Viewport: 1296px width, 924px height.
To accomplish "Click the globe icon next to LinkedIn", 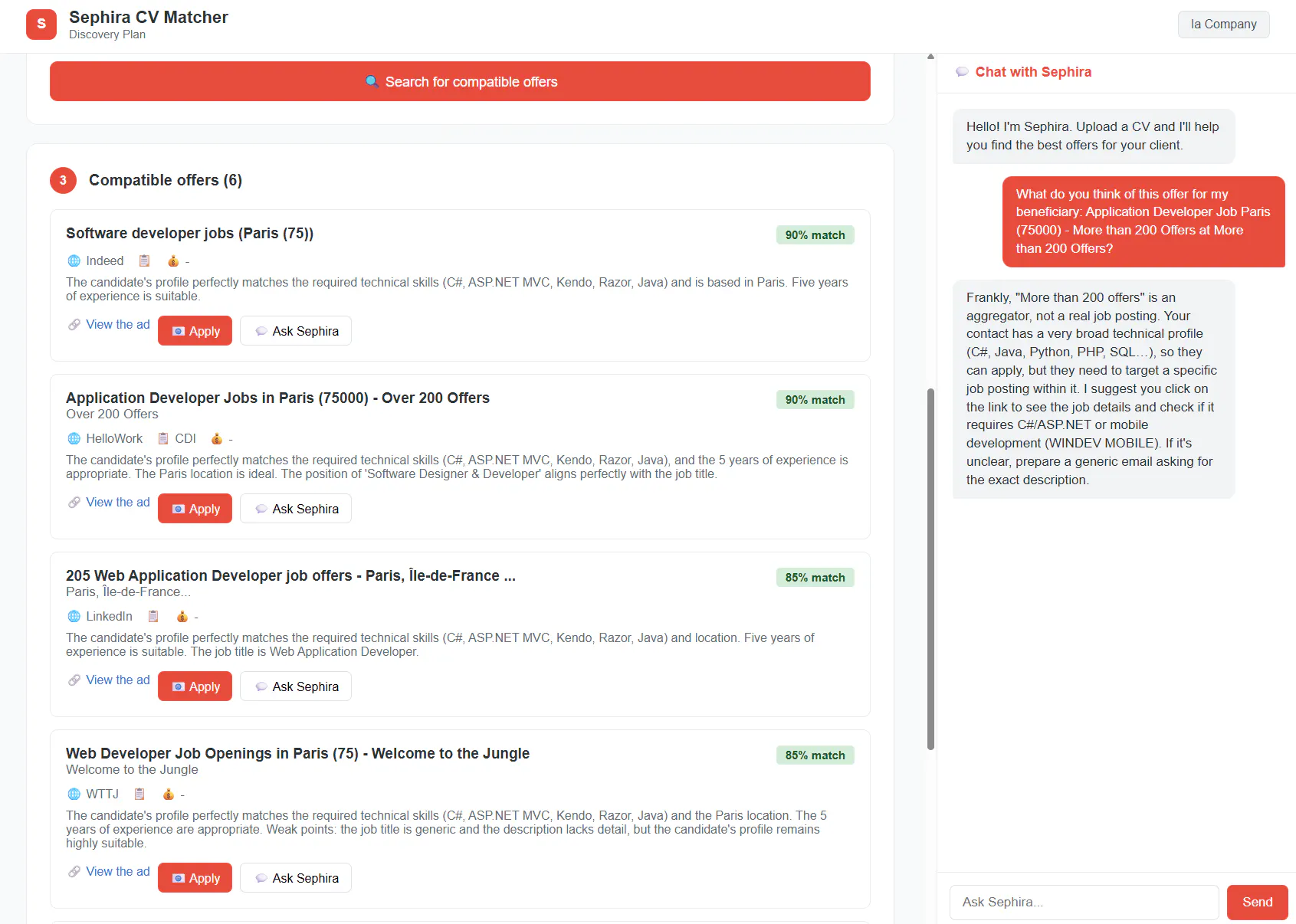I will pyautogui.click(x=74, y=617).
